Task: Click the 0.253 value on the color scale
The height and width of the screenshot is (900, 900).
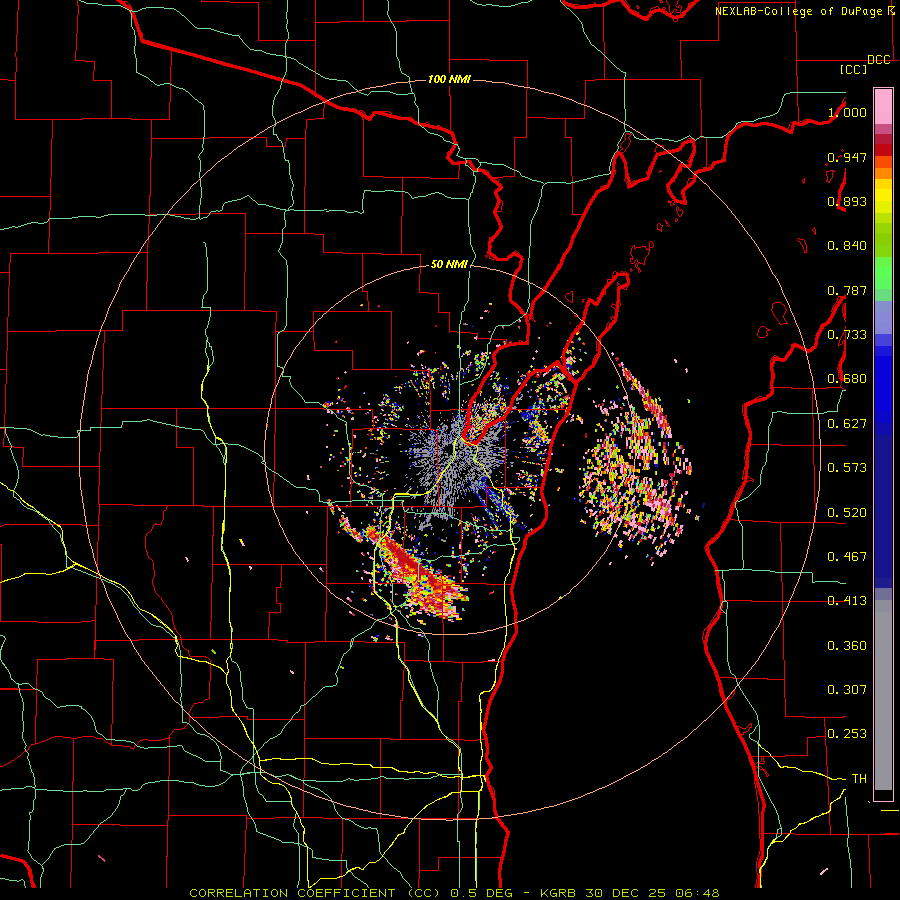Action: pos(847,734)
